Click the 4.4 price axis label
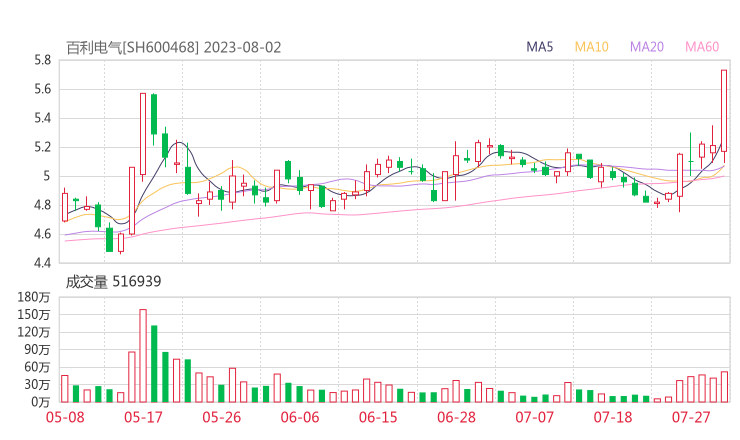This screenshot has width=740, height=440. tap(42, 262)
